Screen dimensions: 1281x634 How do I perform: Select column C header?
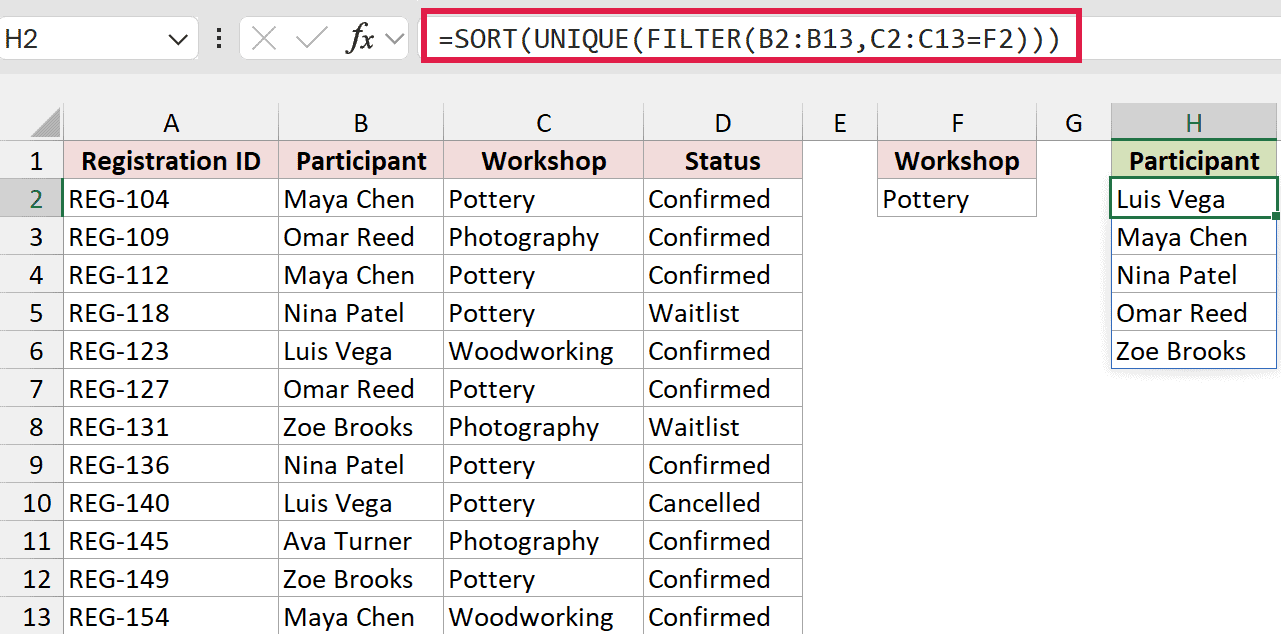click(x=543, y=123)
